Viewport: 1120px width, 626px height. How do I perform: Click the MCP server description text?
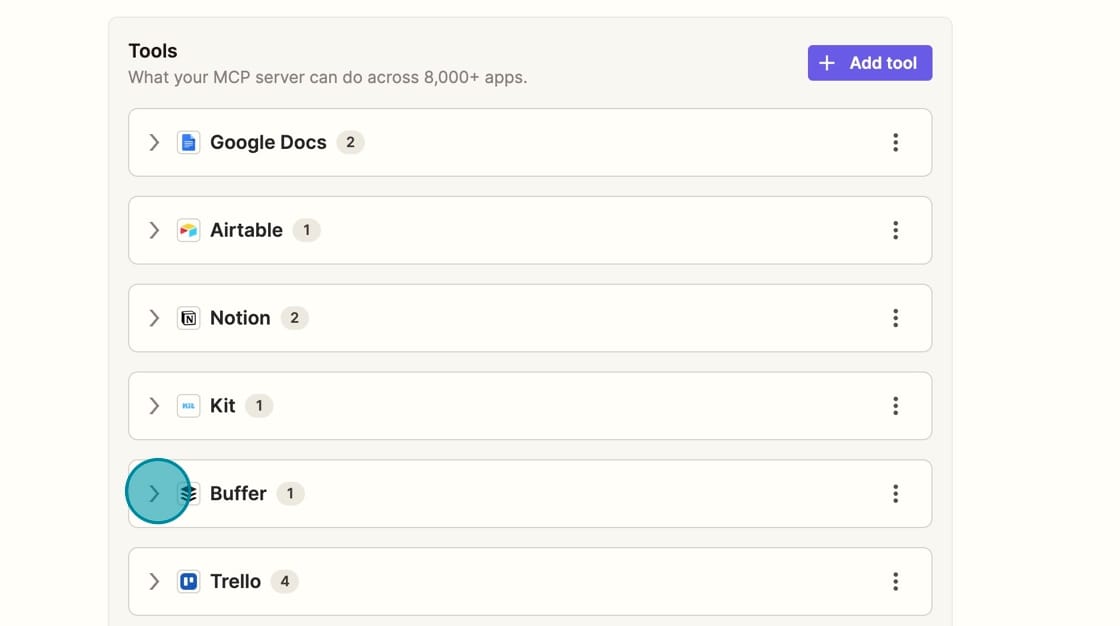pyautogui.click(x=328, y=77)
